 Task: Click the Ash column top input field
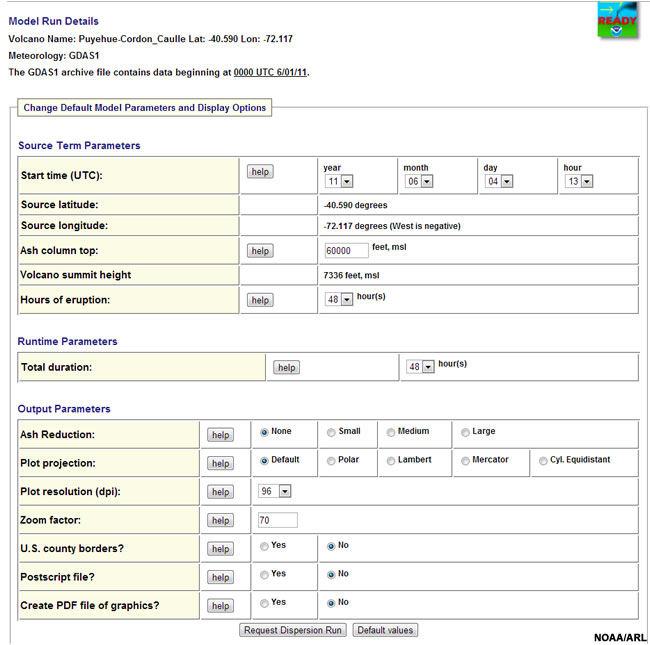[x=347, y=250]
